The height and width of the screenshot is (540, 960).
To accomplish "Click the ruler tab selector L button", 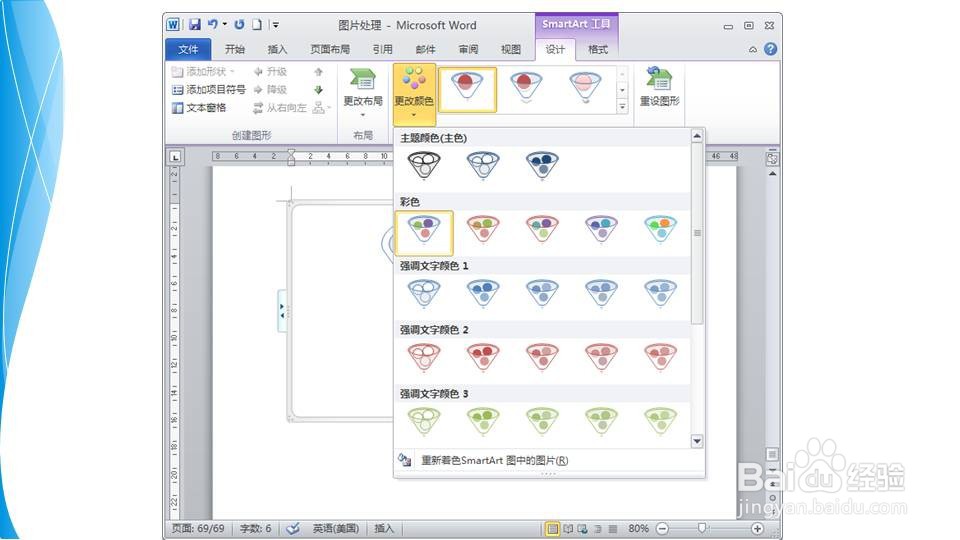I will click(176, 157).
